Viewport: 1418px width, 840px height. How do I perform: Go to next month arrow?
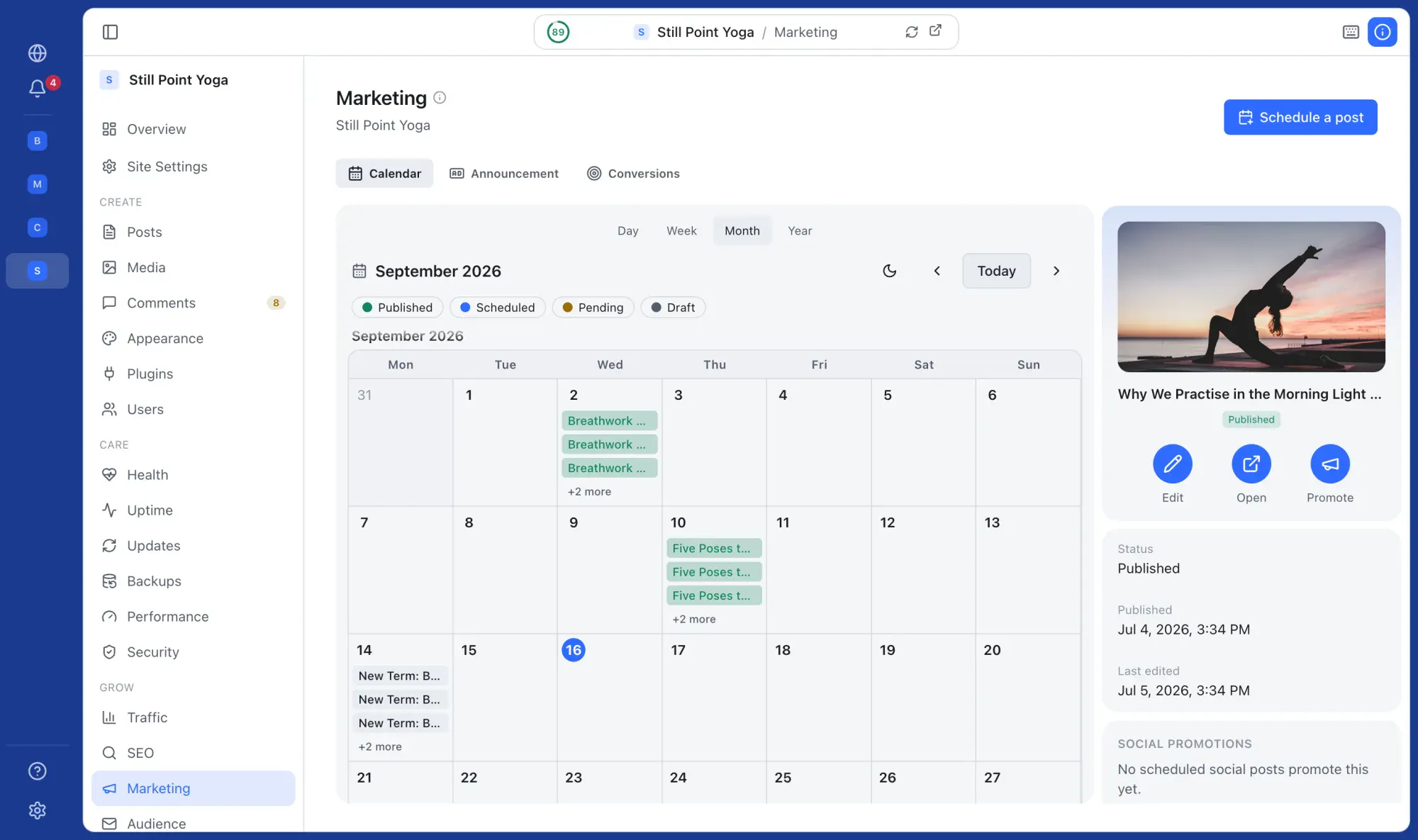click(1056, 271)
